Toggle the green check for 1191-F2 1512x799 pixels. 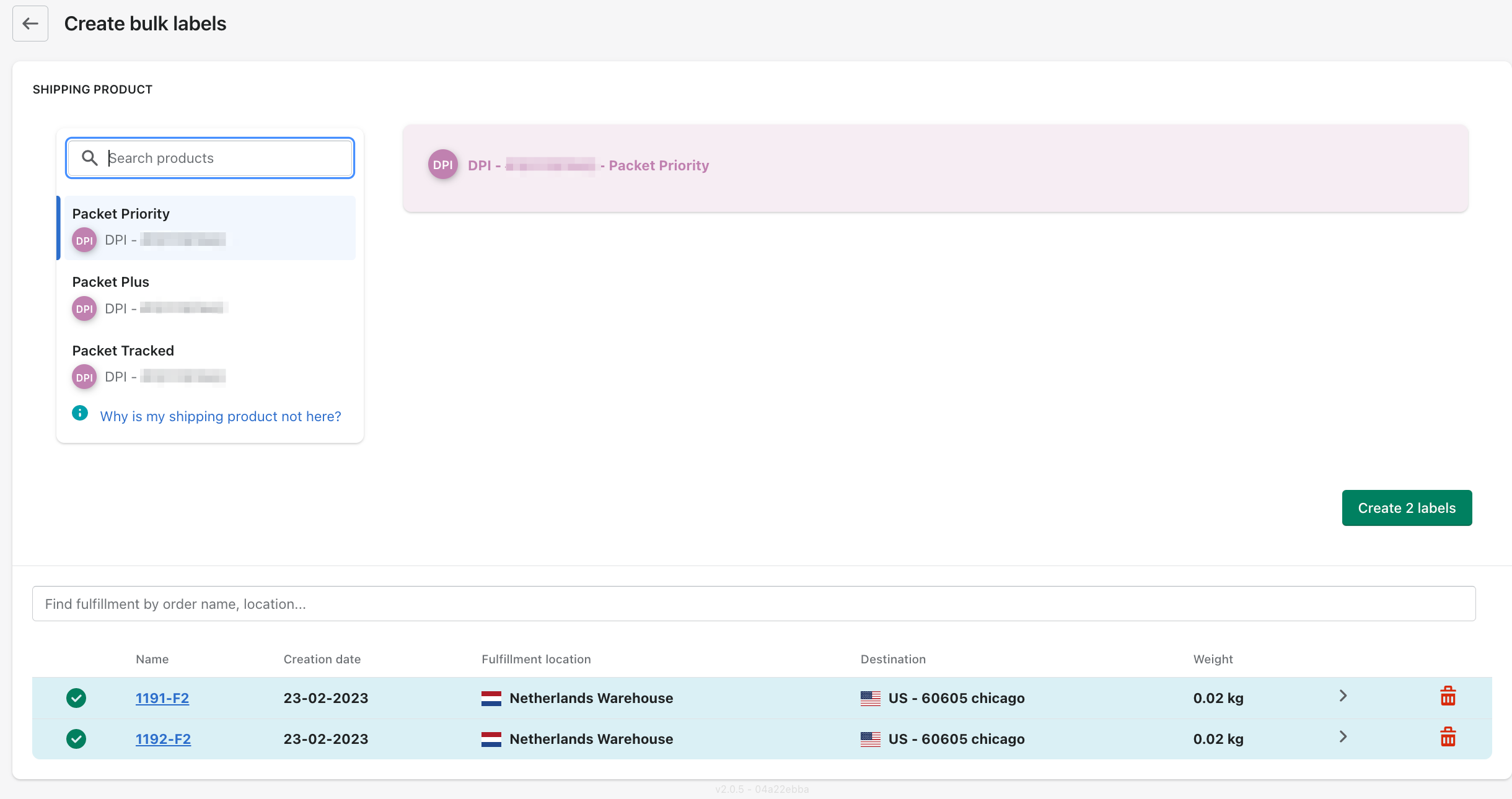click(76, 698)
